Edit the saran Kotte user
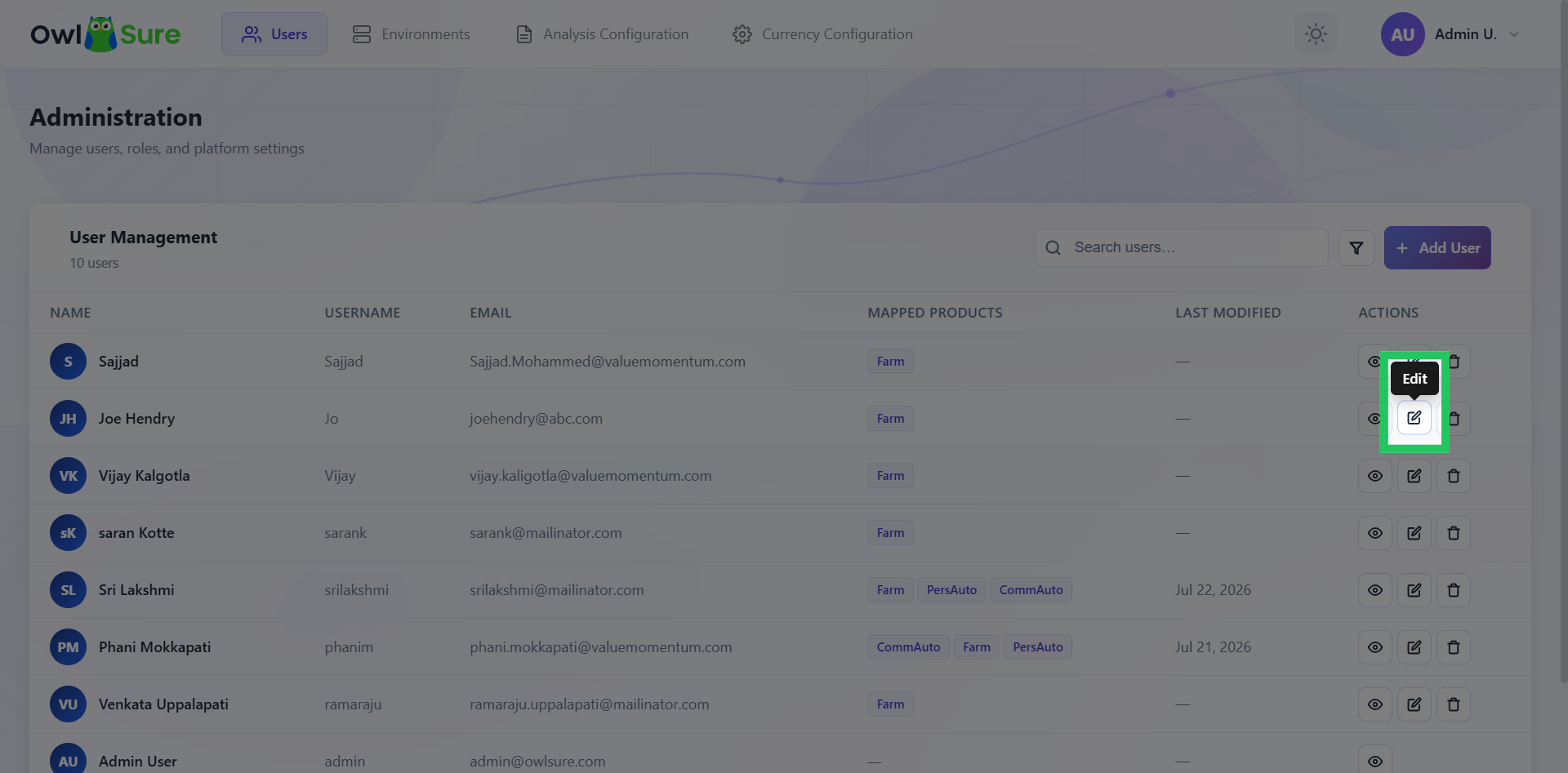This screenshot has height=773, width=1568. [1414, 533]
